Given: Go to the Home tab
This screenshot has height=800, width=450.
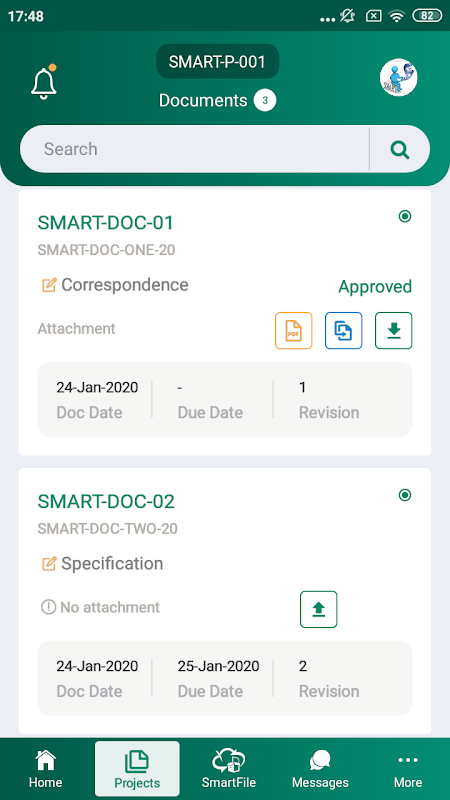Looking at the screenshot, I should pos(45,769).
